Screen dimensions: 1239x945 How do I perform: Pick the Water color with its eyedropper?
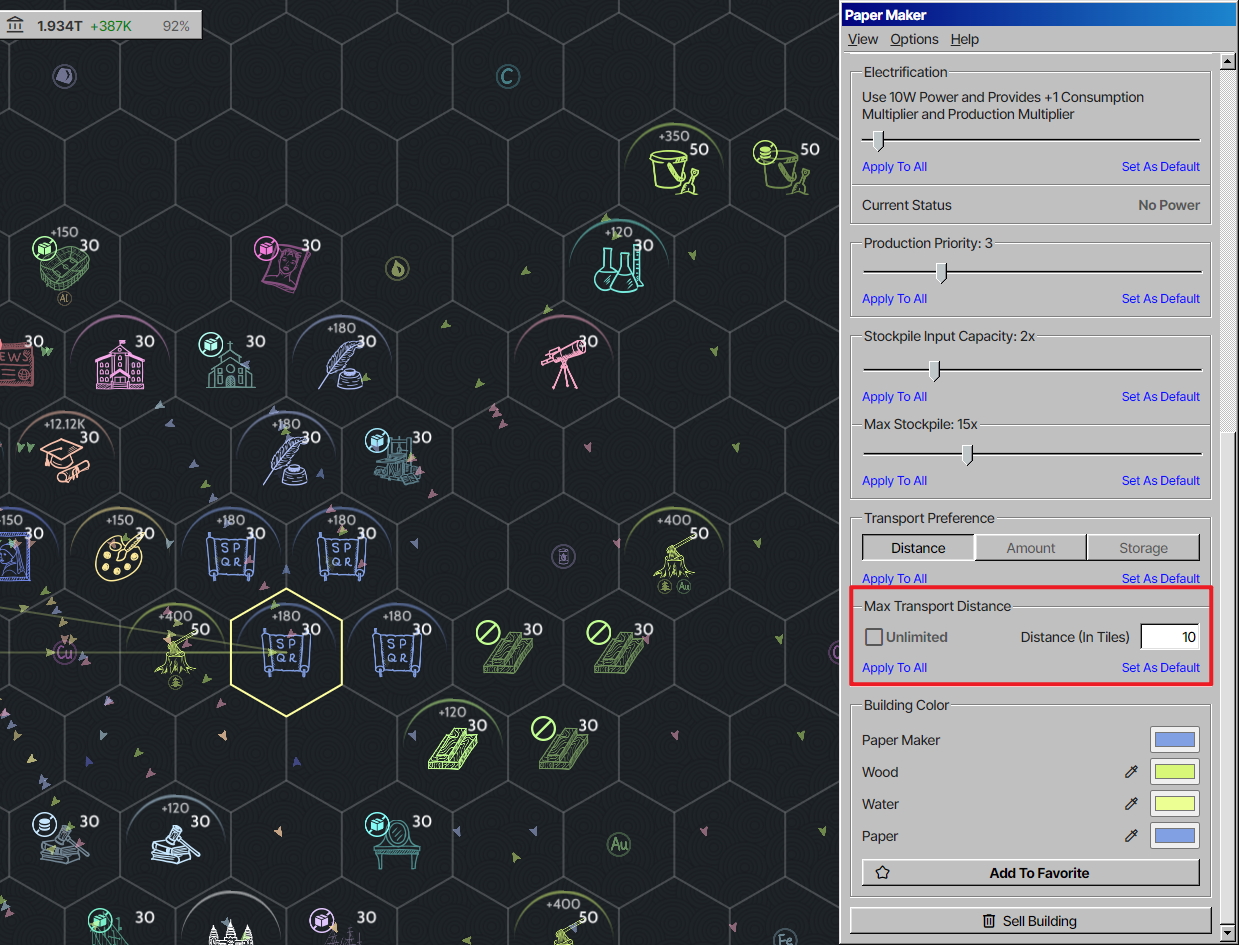[x=1131, y=804]
